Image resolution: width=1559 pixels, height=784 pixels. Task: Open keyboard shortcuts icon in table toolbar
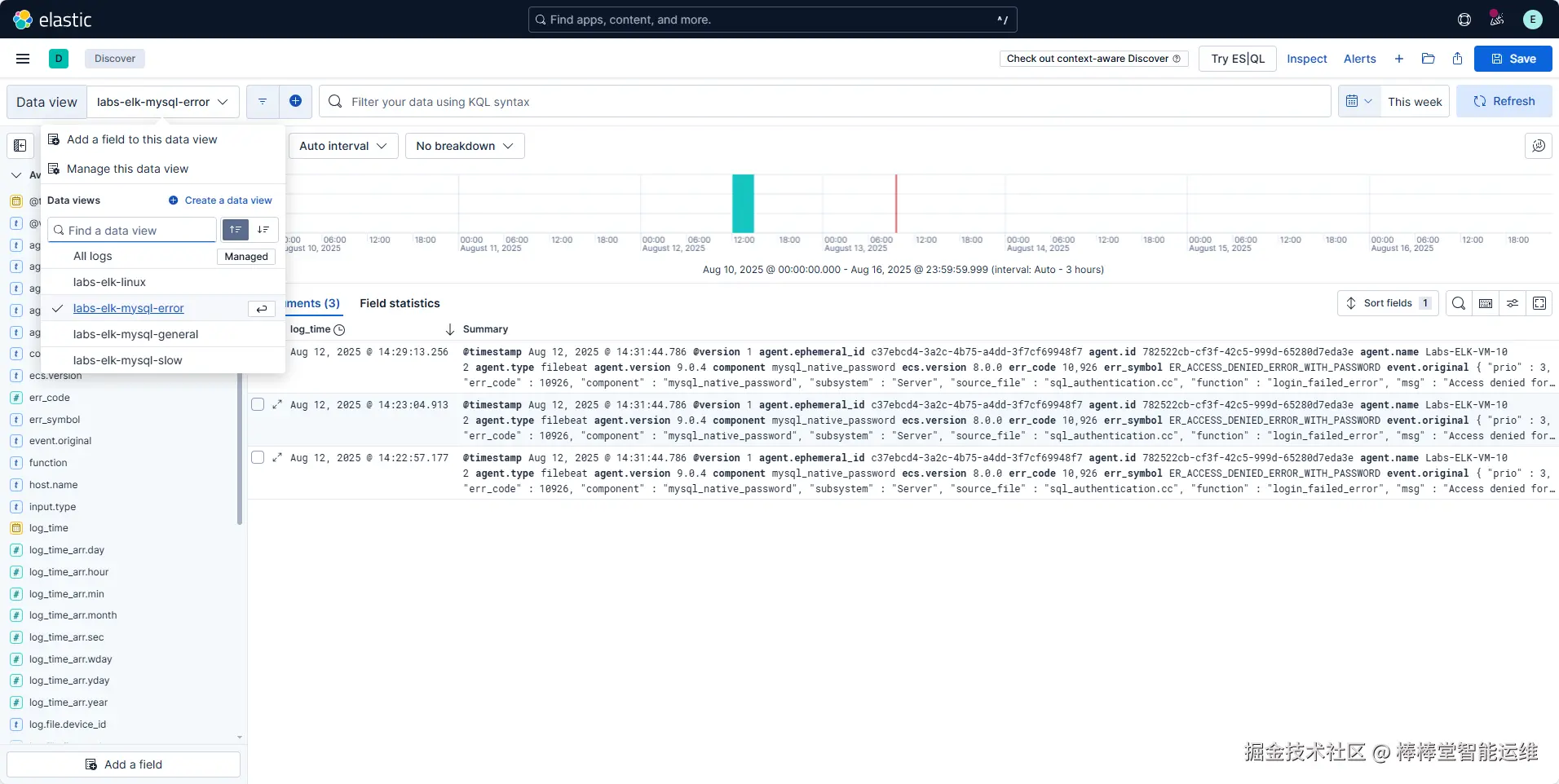click(1486, 303)
